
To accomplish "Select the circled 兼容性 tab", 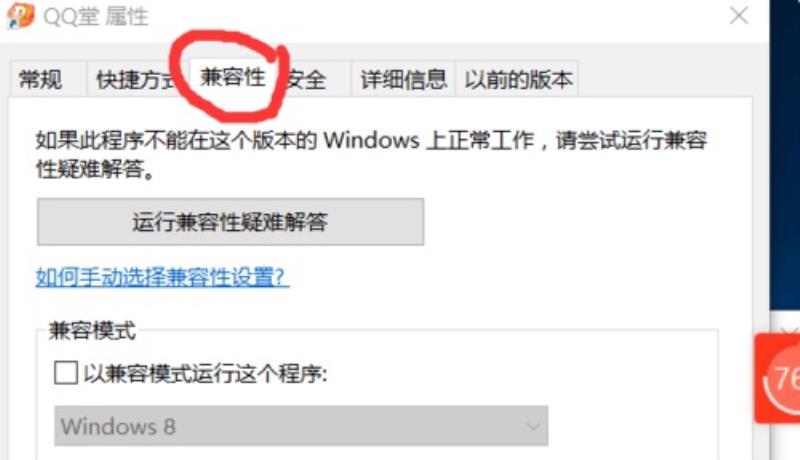I will (x=233, y=78).
